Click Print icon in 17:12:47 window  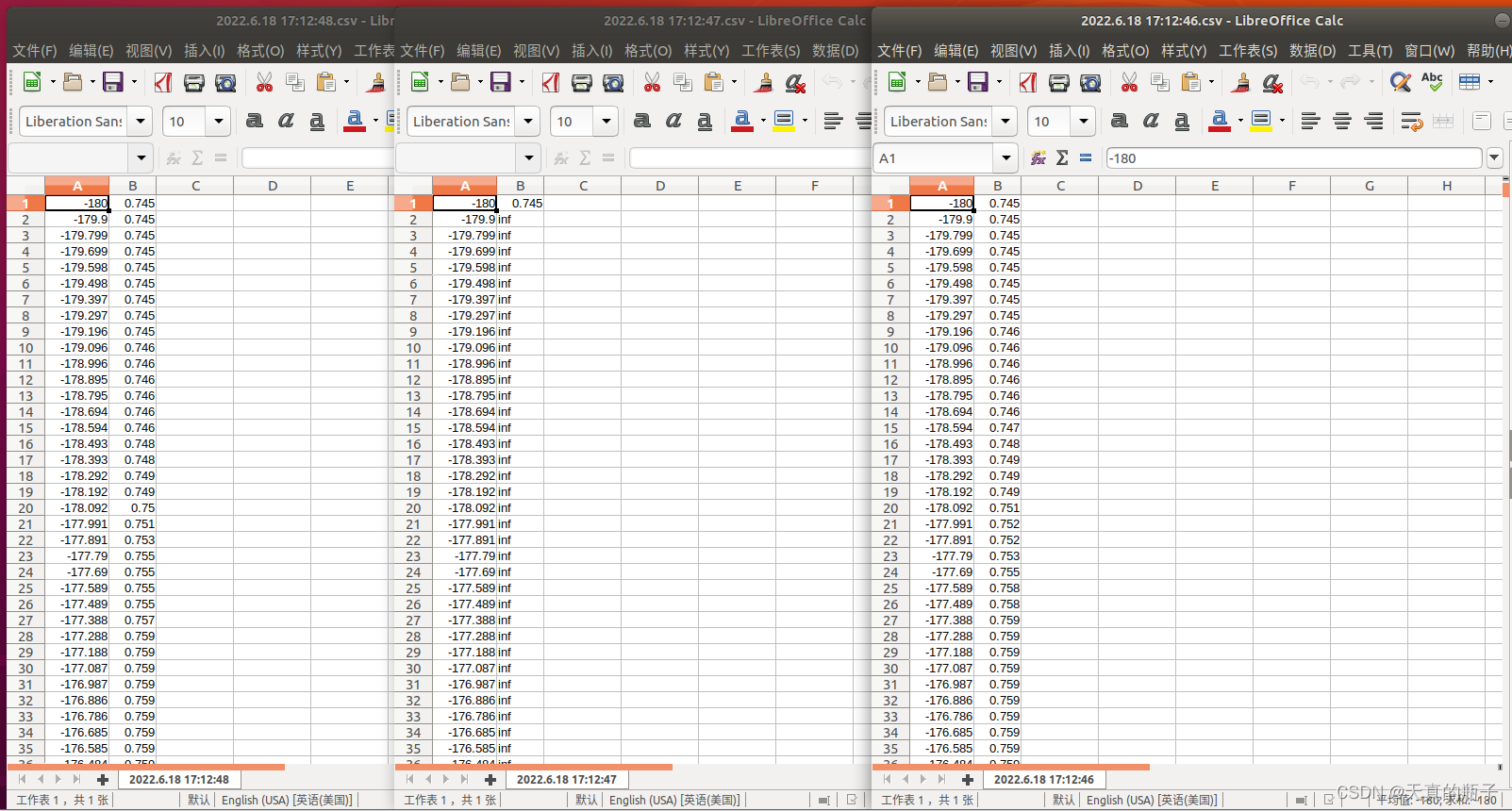click(582, 83)
